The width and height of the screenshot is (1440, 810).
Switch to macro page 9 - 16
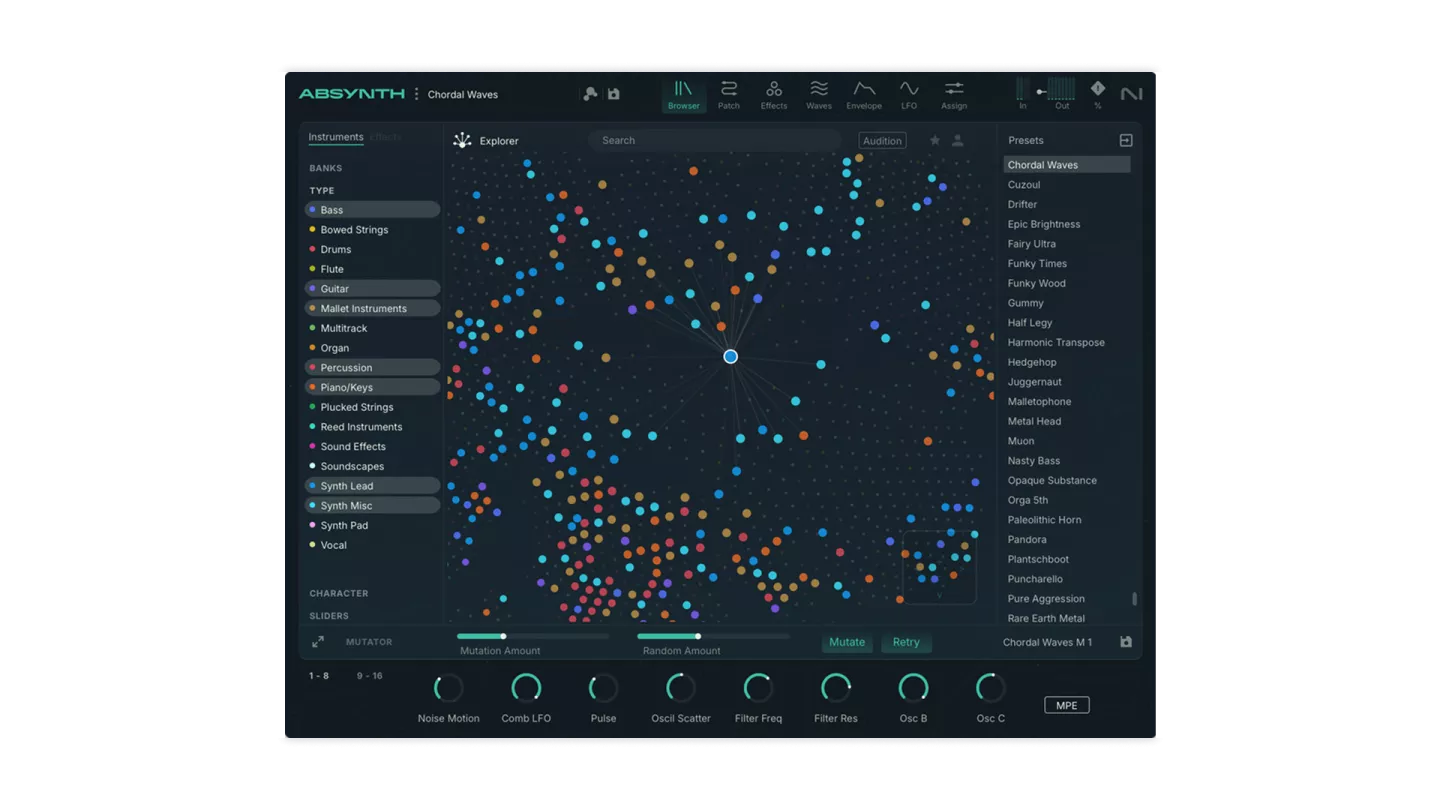point(370,676)
